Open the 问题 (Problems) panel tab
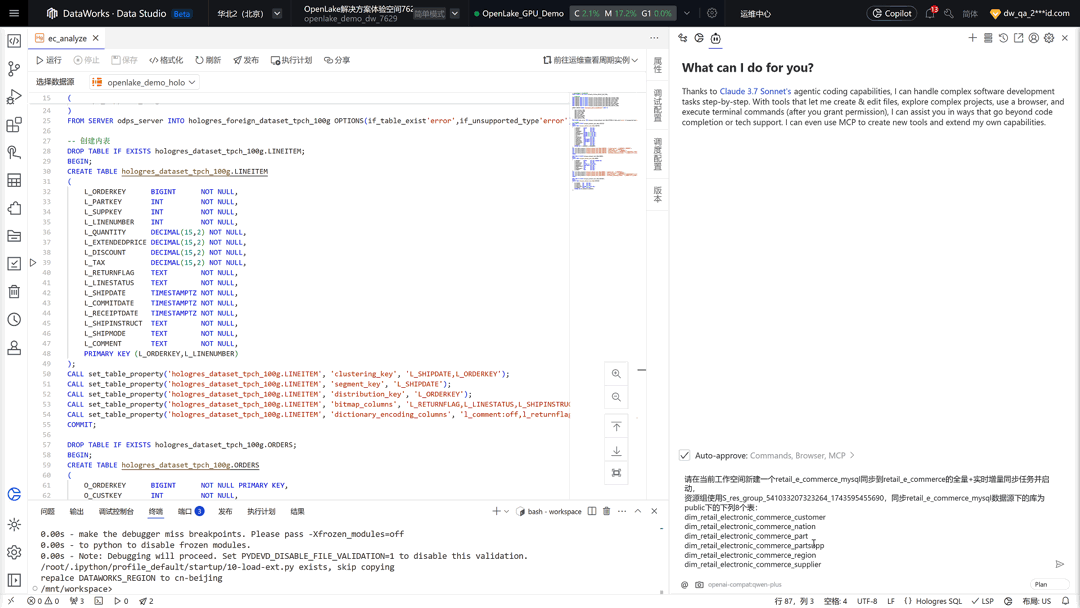 click(x=48, y=512)
